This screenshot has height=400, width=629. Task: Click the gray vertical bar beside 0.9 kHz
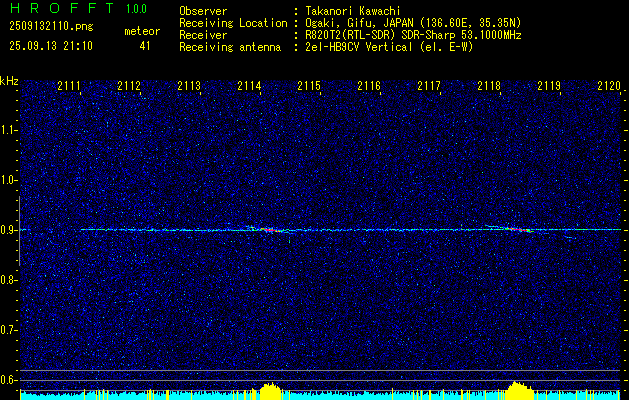19,231
